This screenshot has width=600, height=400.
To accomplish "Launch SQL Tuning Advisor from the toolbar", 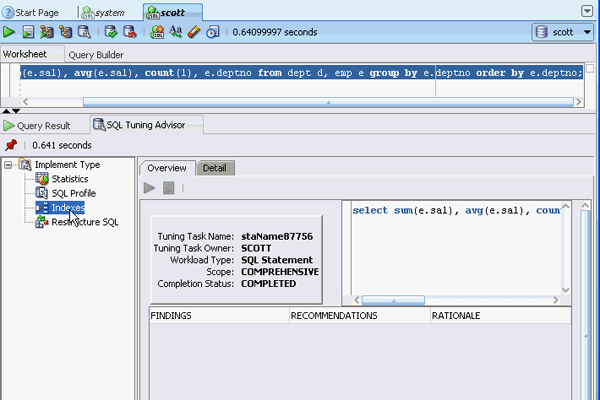I will pyautogui.click(x=84, y=32).
